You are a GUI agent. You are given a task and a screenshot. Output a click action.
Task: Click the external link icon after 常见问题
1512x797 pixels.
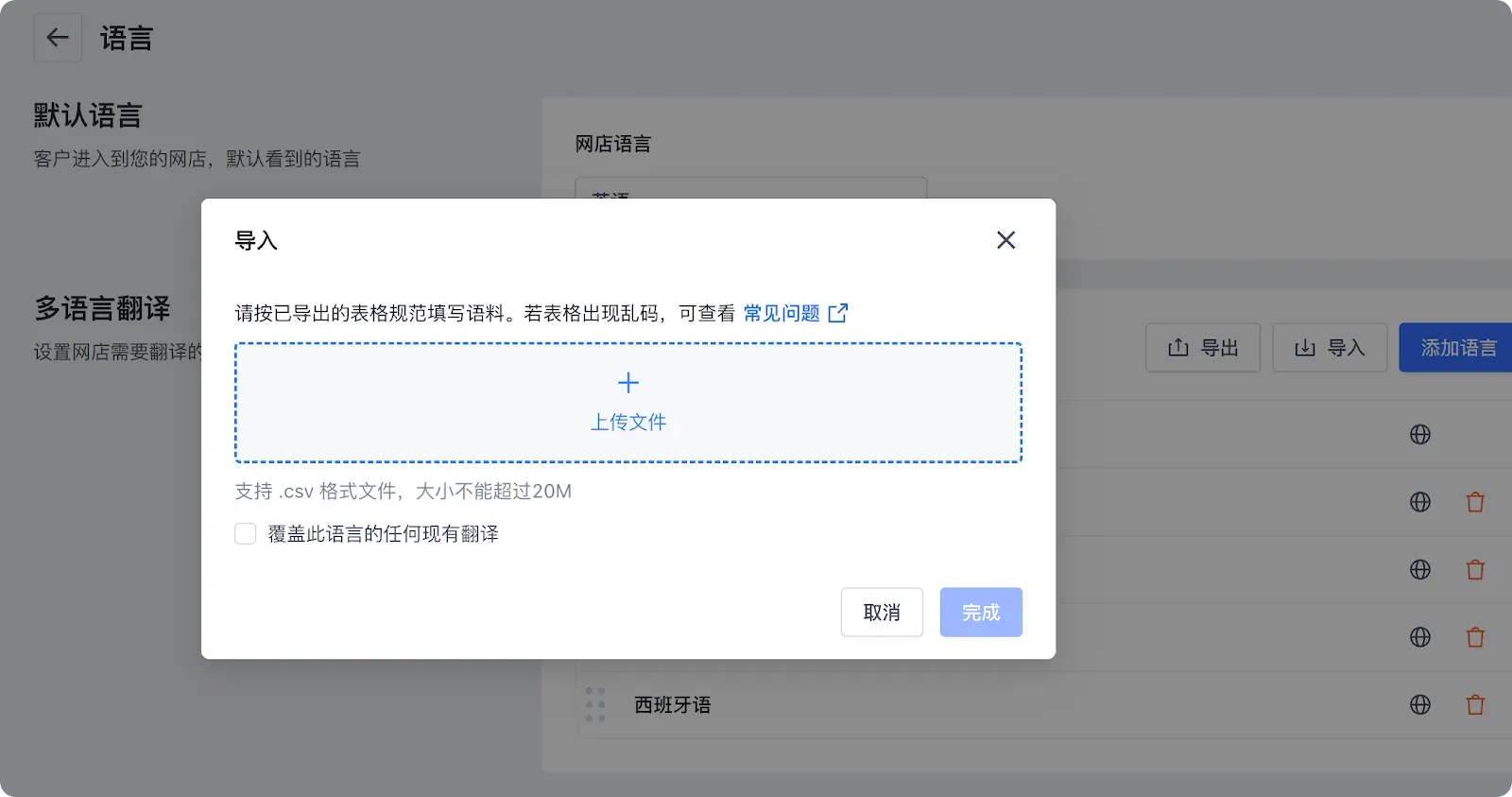[x=838, y=313]
